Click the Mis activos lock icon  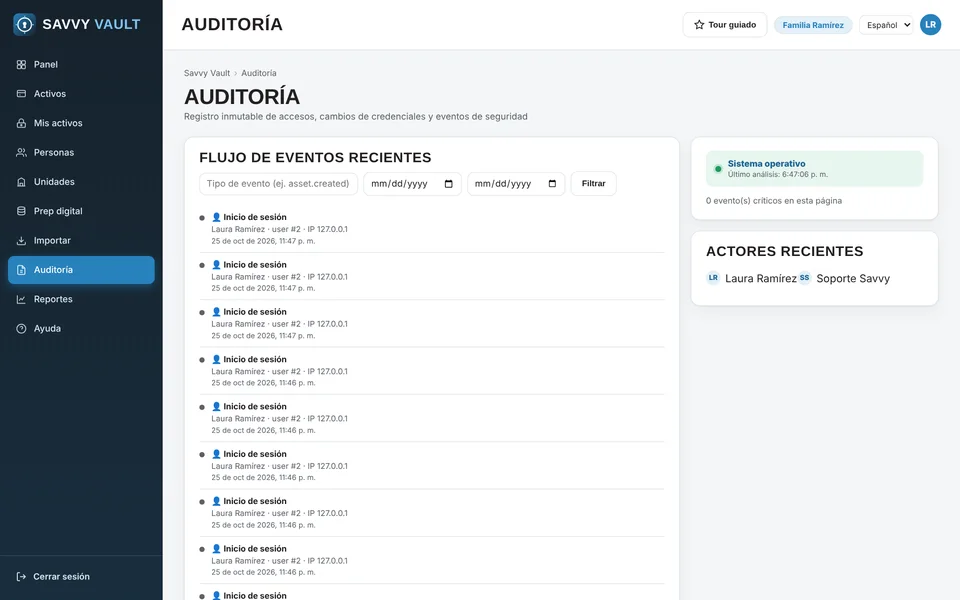pyautogui.click(x=21, y=123)
